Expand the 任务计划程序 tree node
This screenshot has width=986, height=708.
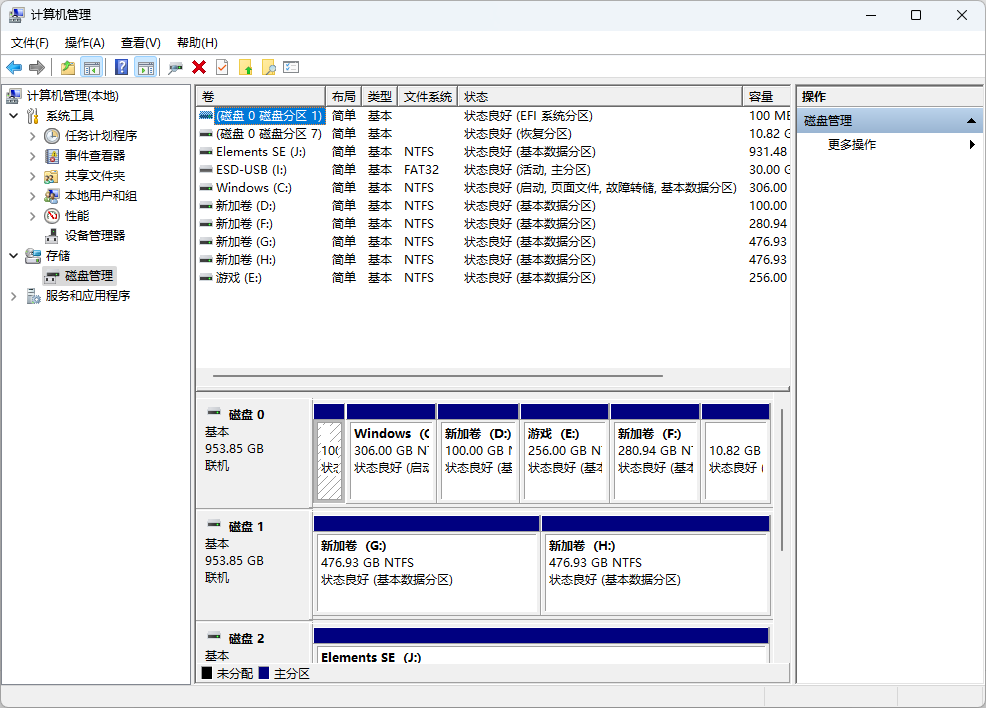(x=32, y=136)
